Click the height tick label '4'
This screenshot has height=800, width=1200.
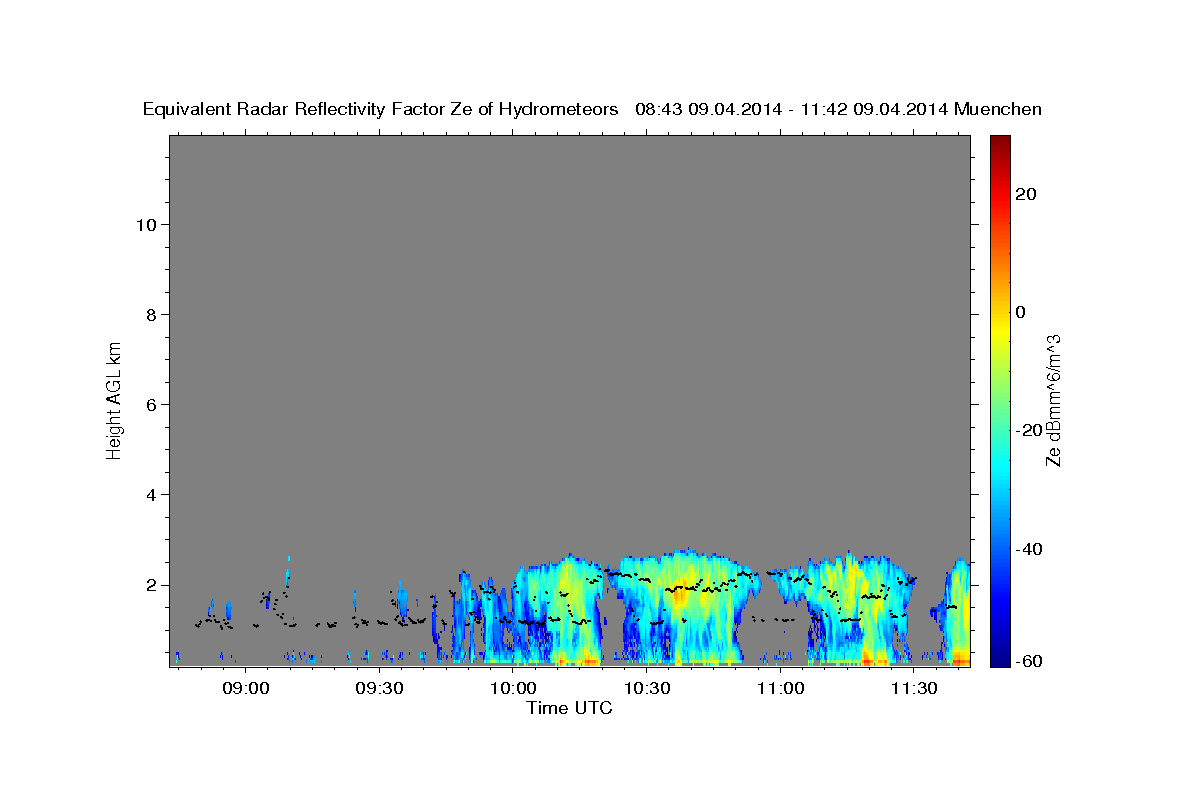coord(151,494)
